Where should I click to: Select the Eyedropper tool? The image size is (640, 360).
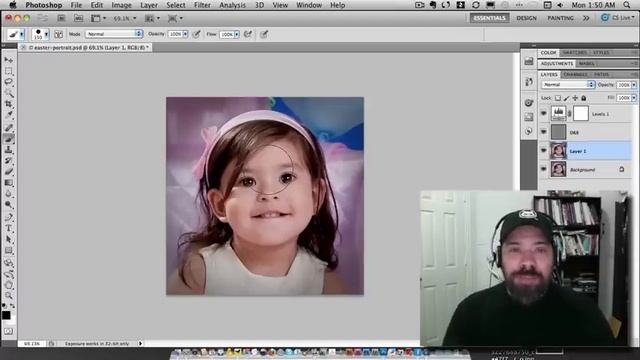point(9,115)
